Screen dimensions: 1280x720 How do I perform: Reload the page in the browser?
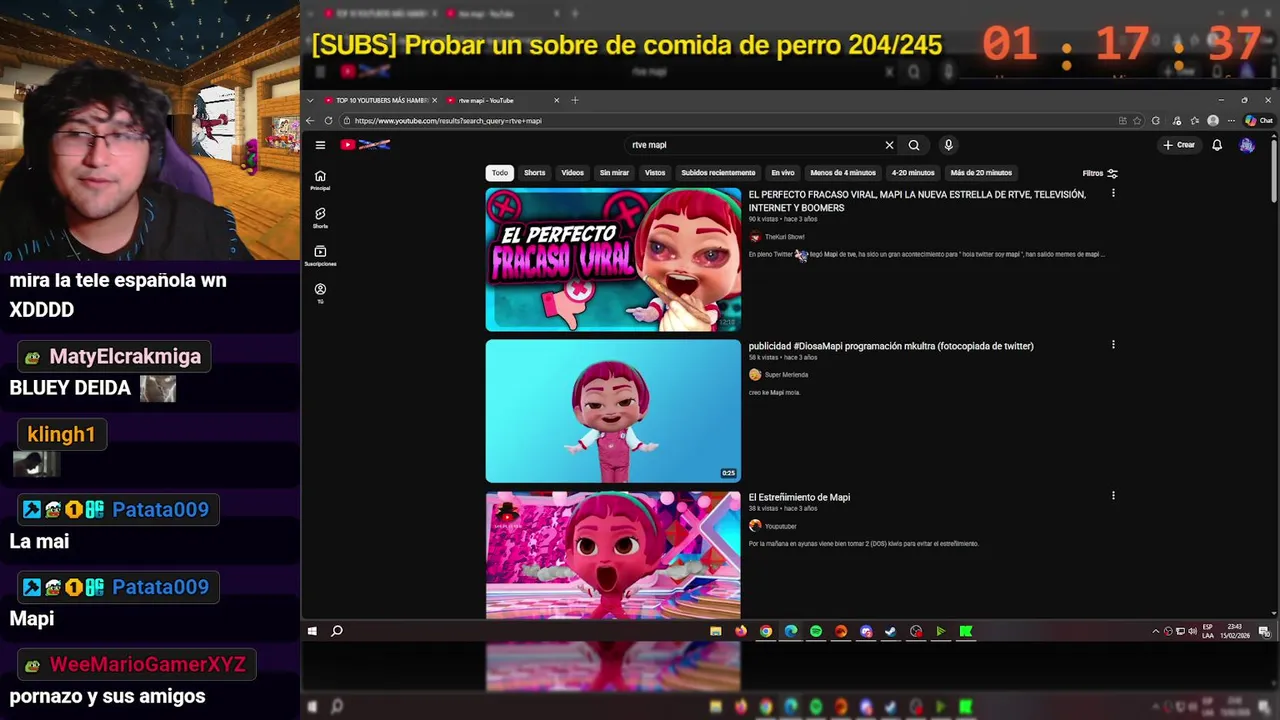pyautogui.click(x=328, y=121)
